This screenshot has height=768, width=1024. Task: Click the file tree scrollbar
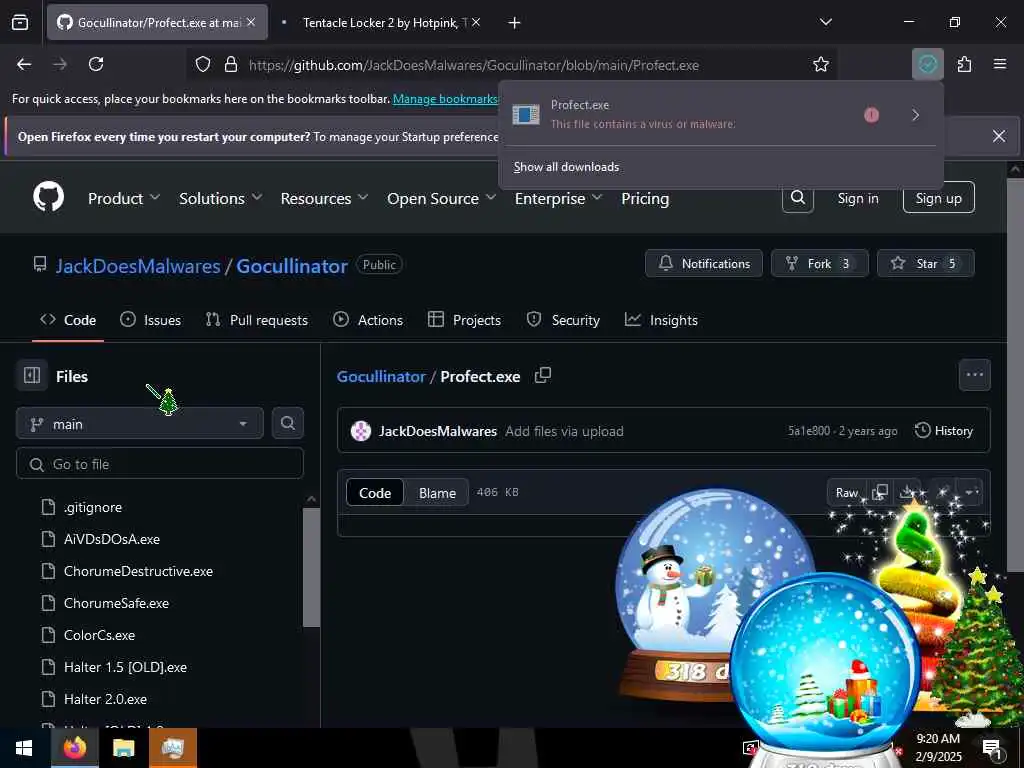point(312,567)
